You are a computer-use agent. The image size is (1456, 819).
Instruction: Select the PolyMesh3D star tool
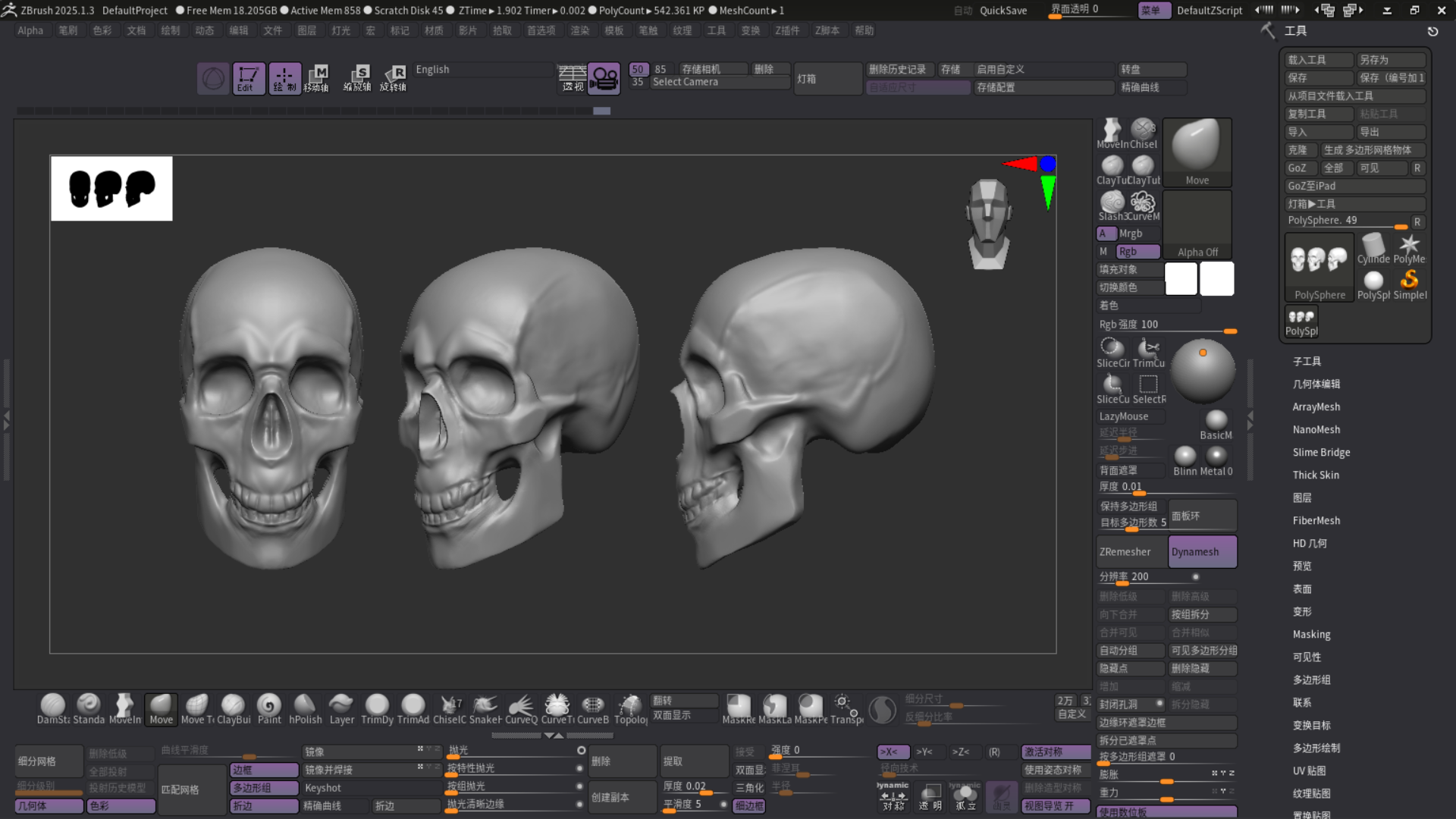[1409, 249]
